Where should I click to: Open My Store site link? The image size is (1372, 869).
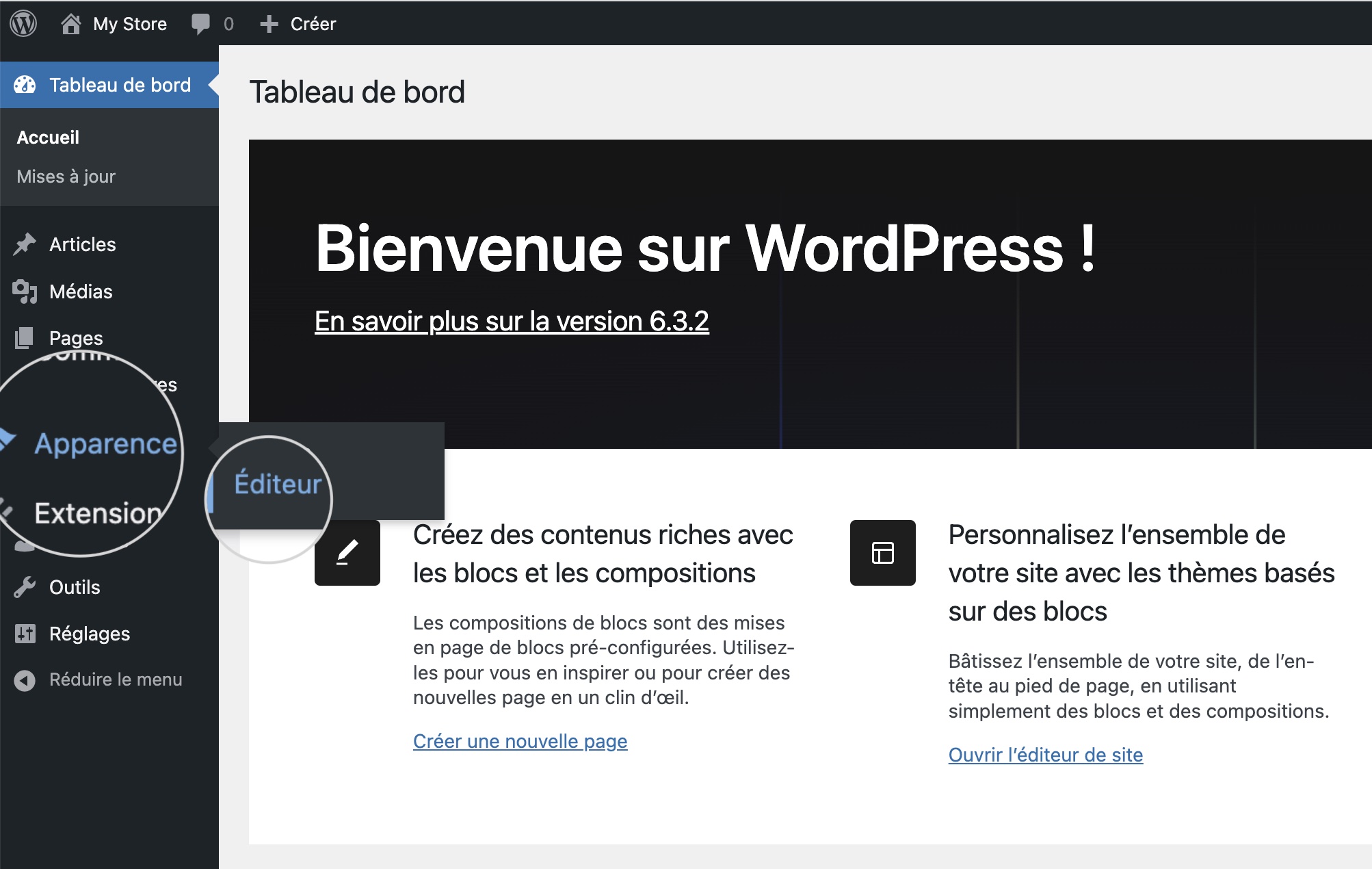[x=130, y=24]
